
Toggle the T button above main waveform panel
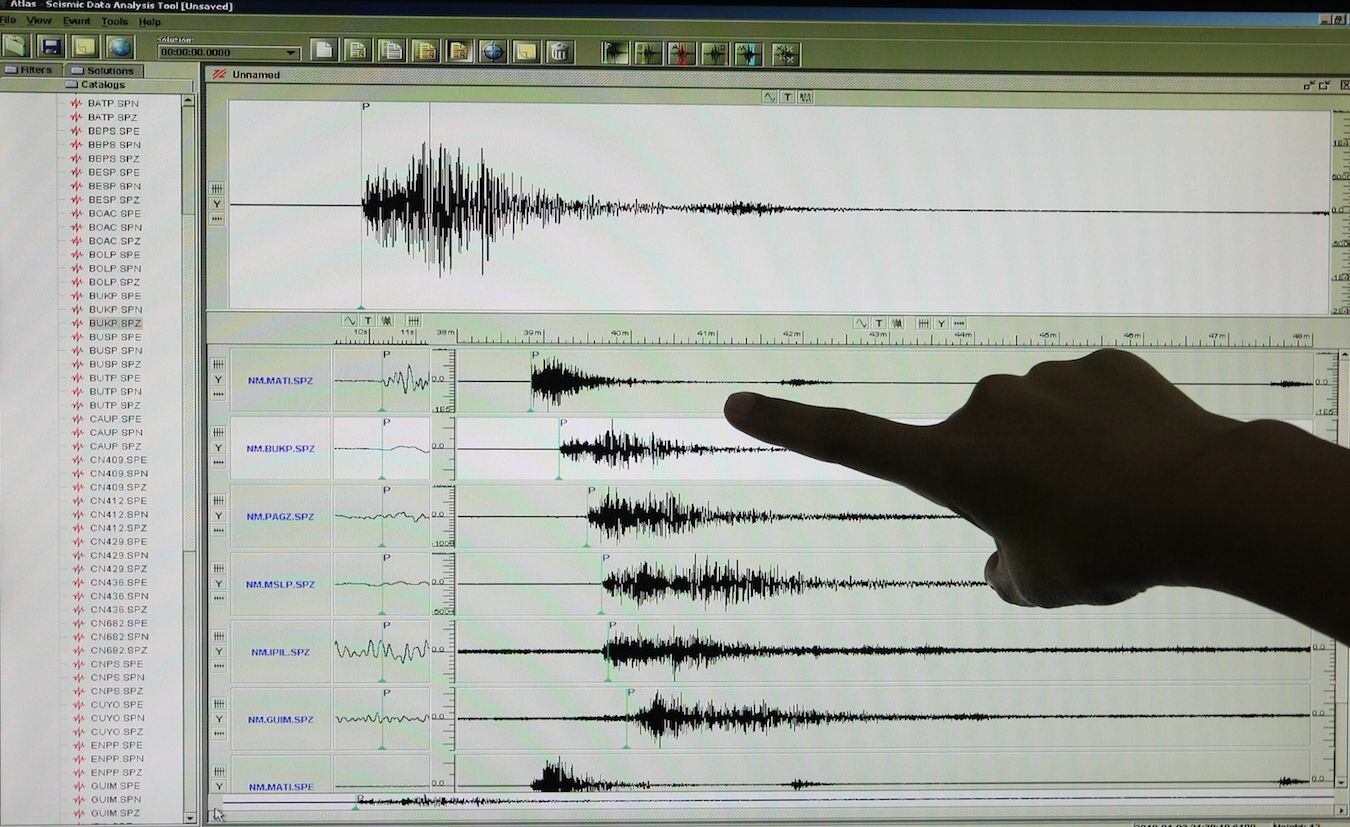787,97
